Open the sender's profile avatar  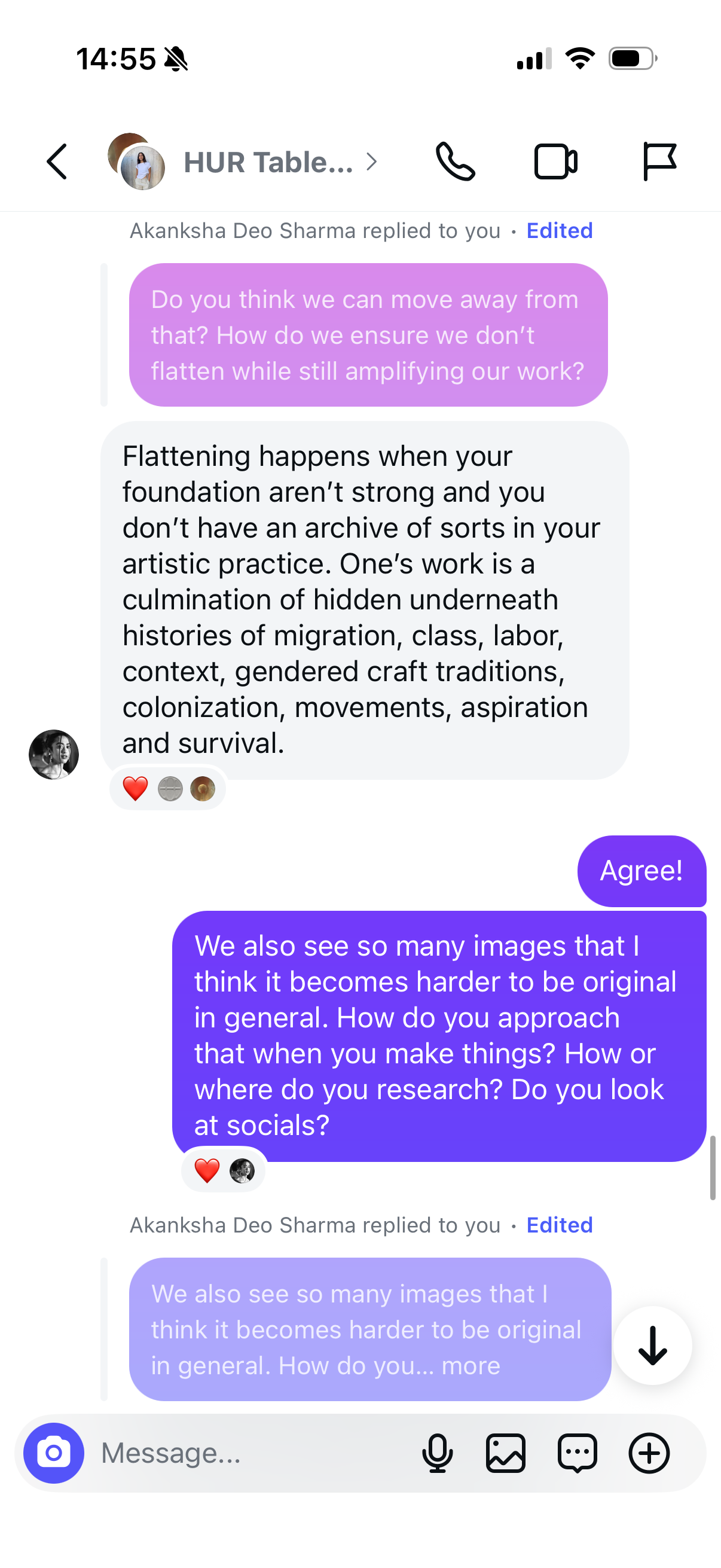54,754
